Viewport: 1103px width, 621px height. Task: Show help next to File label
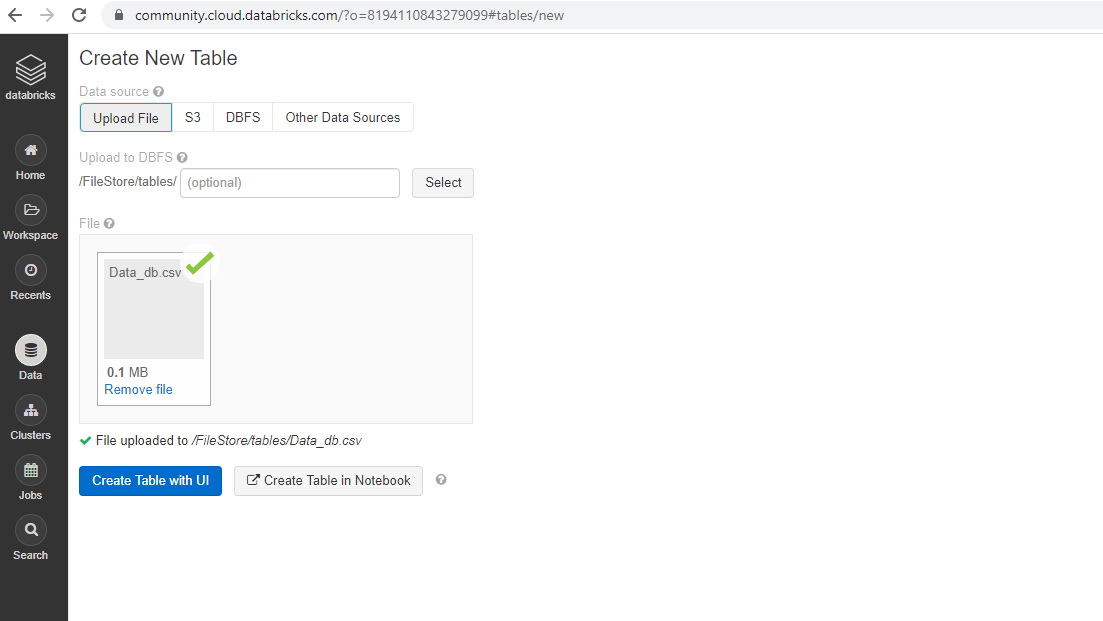tap(109, 224)
